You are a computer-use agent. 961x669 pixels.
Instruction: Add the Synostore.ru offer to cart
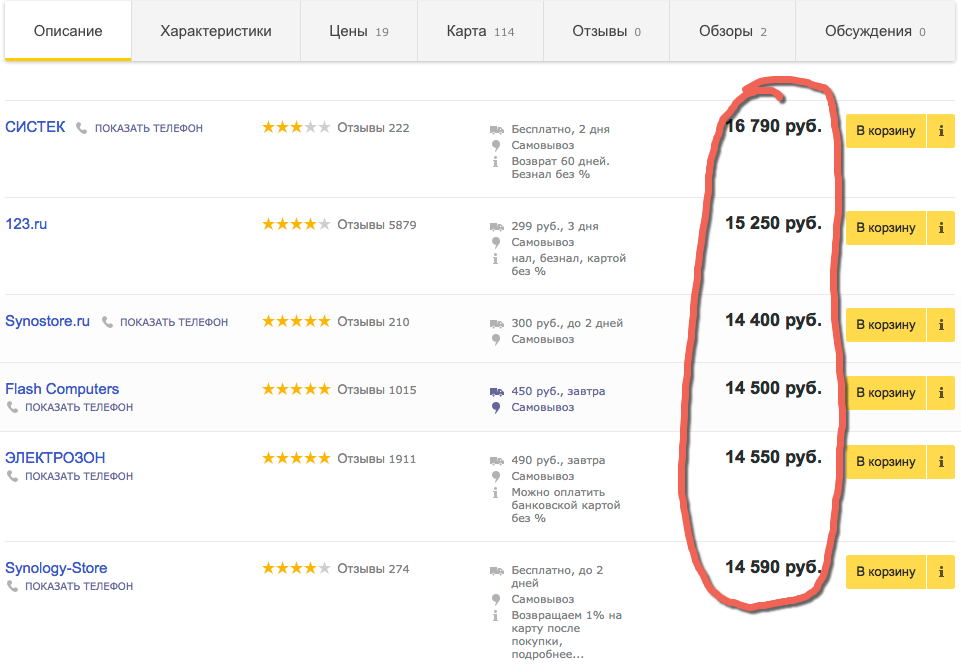(886, 325)
